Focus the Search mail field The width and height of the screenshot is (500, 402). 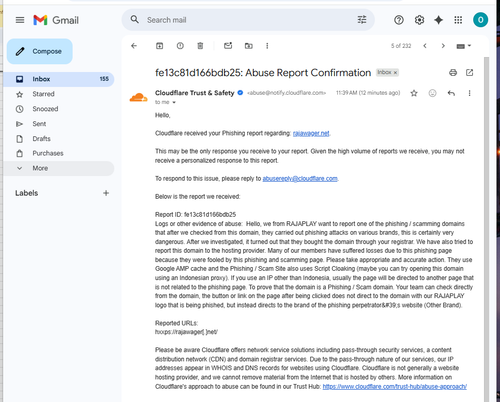[x=248, y=20]
